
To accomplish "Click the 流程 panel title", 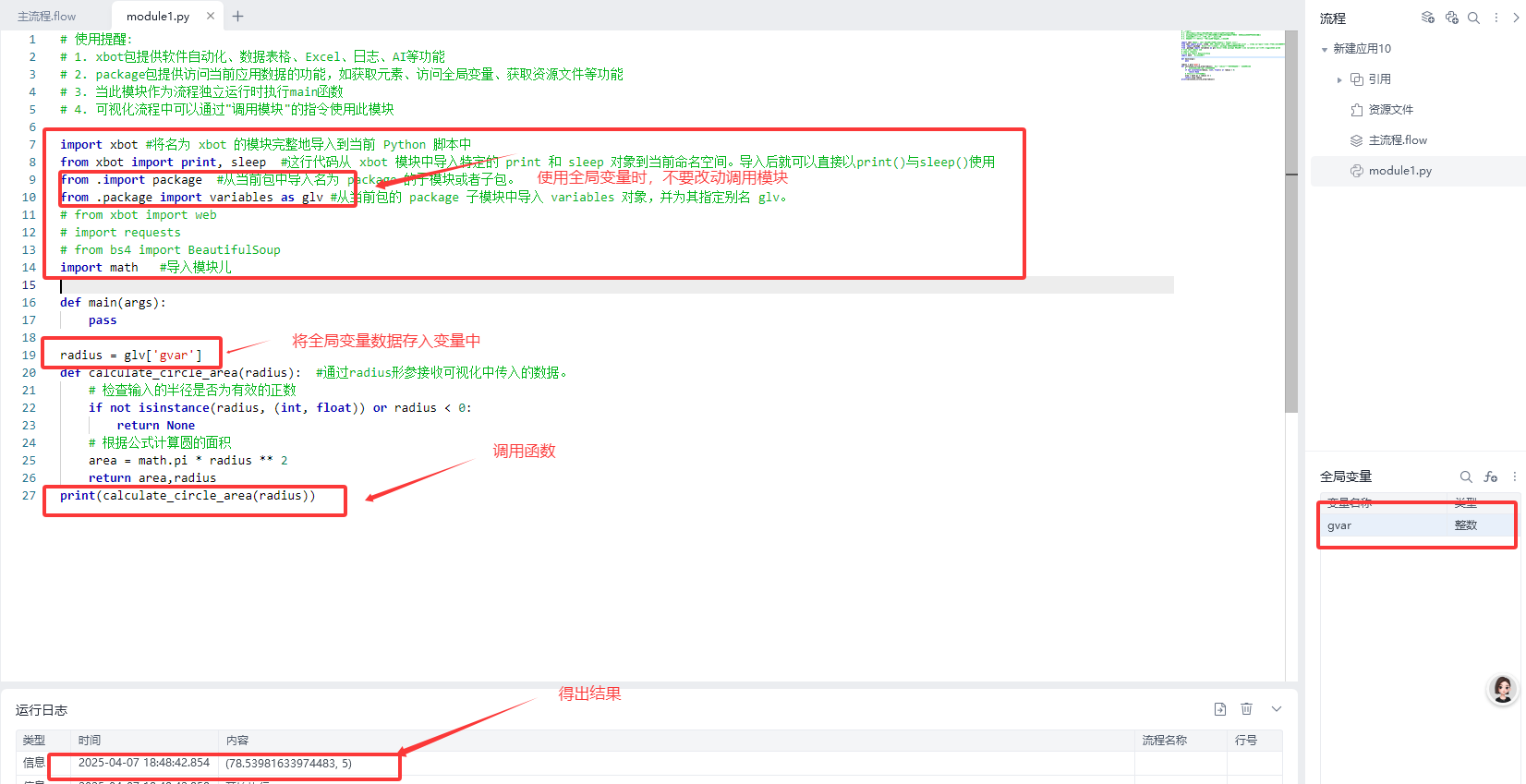I will (1332, 18).
